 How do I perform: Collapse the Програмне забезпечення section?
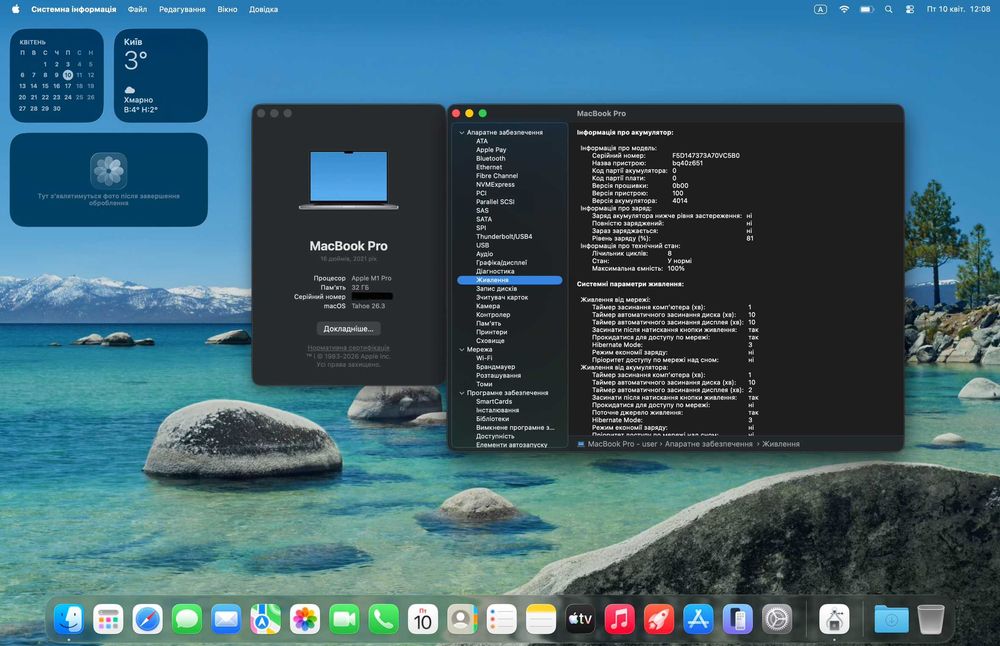[462, 393]
